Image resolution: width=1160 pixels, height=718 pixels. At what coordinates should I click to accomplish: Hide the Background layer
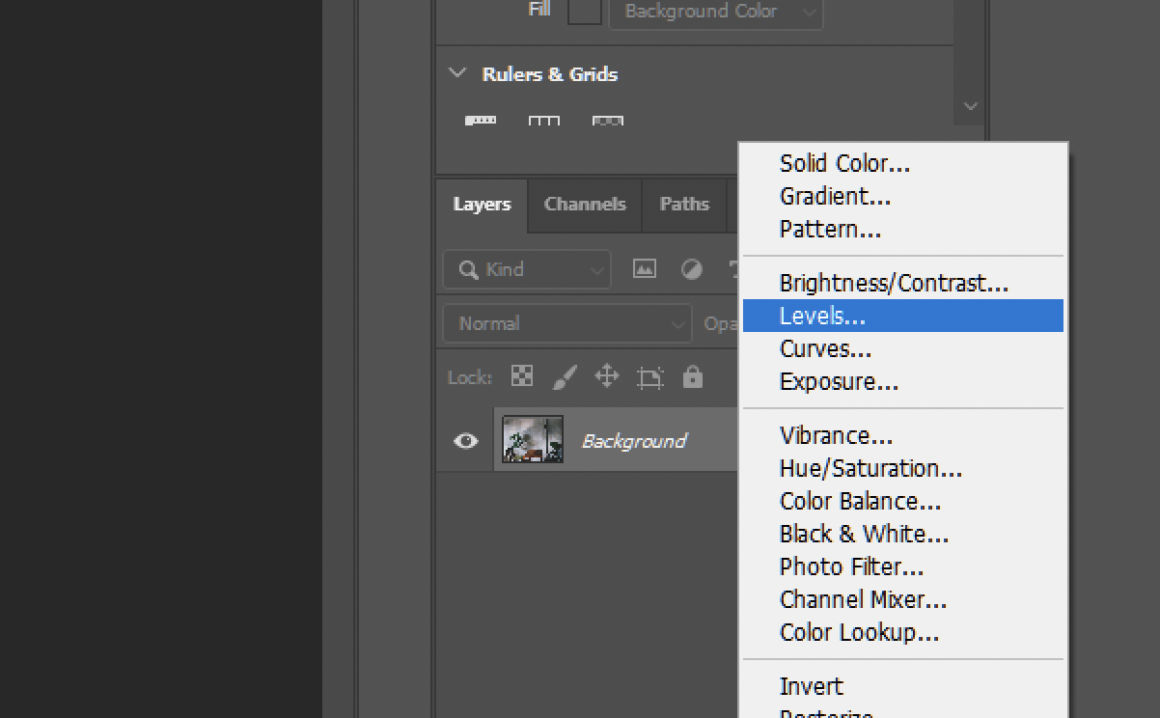coord(464,440)
